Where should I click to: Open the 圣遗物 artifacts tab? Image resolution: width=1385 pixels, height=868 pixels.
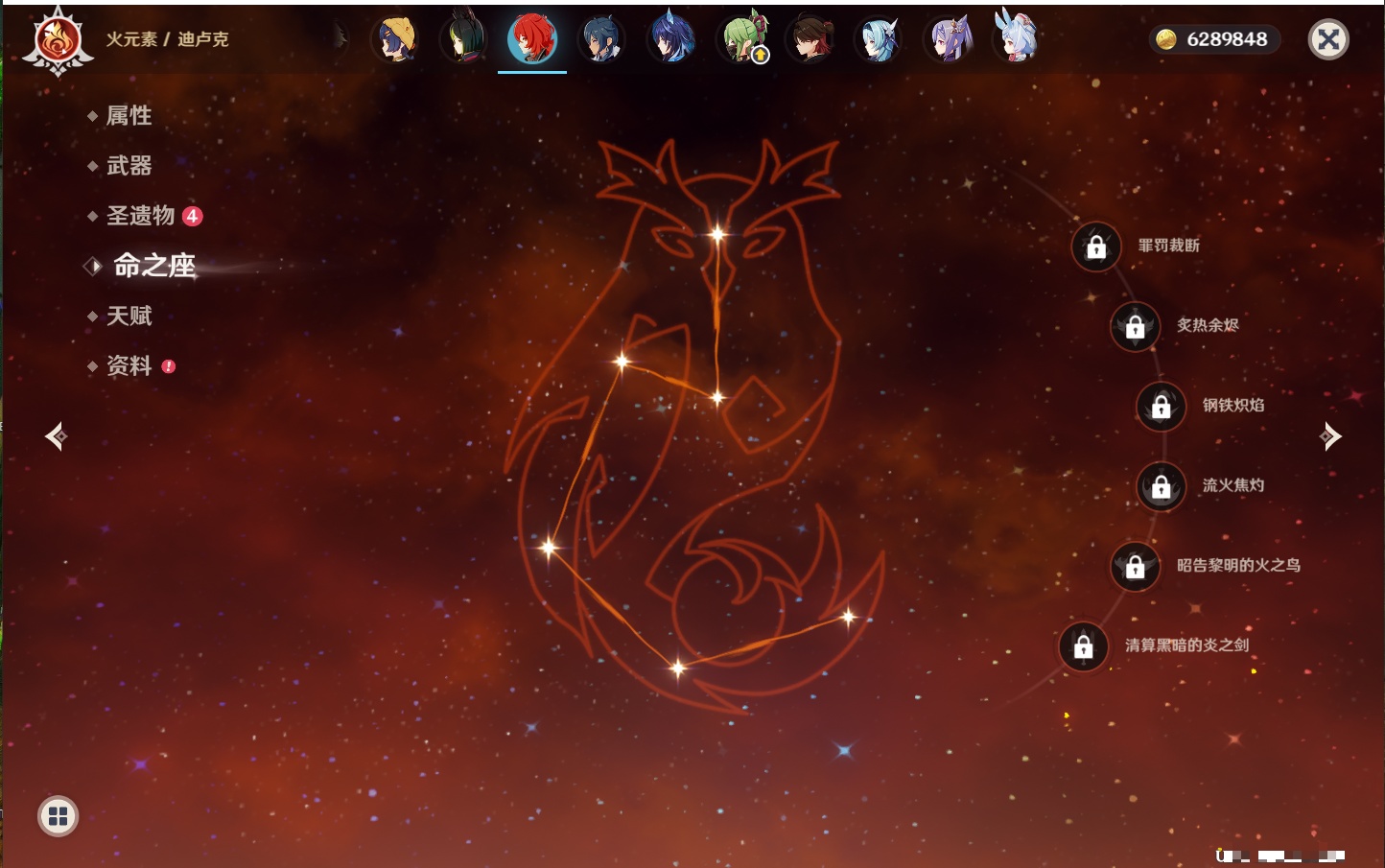pos(140,216)
